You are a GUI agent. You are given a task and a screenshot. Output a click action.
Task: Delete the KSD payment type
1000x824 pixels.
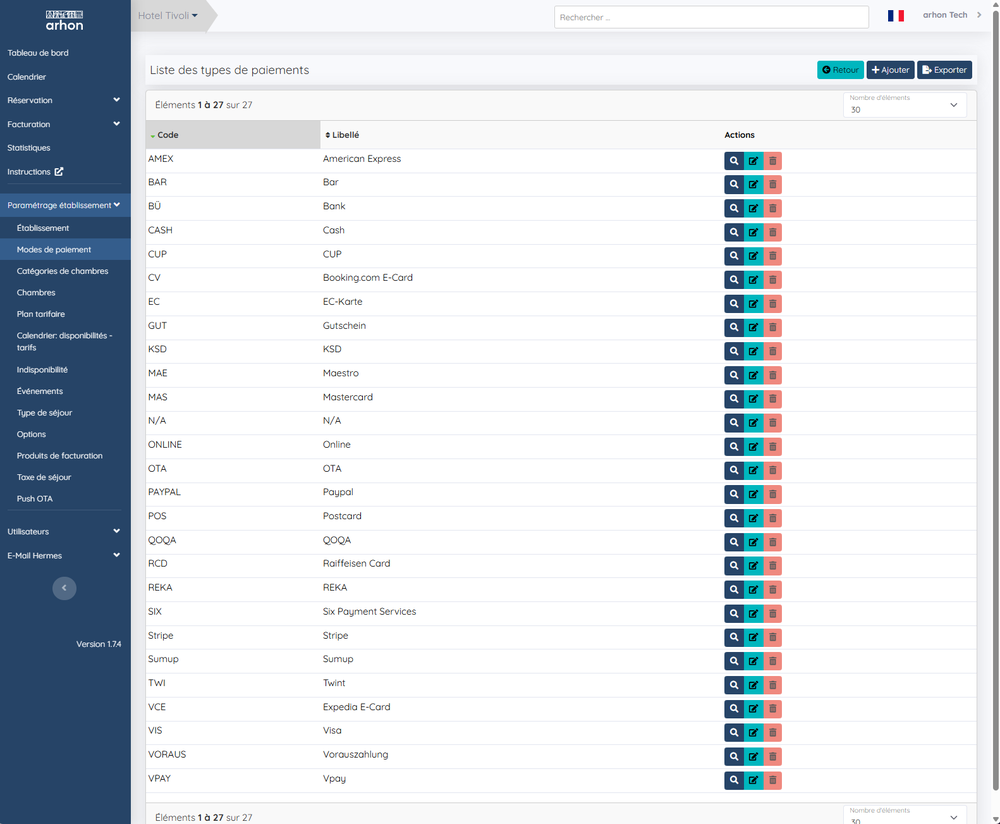click(x=772, y=351)
